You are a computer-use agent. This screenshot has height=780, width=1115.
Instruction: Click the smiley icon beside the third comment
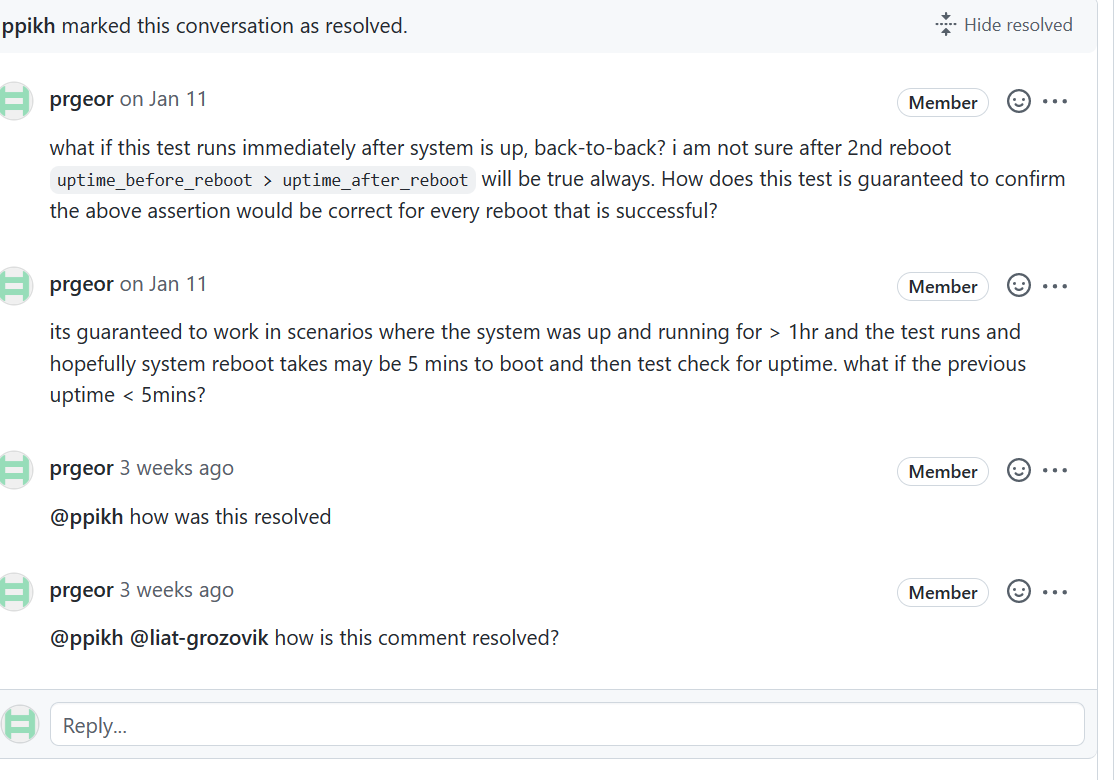[x=1019, y=470]
